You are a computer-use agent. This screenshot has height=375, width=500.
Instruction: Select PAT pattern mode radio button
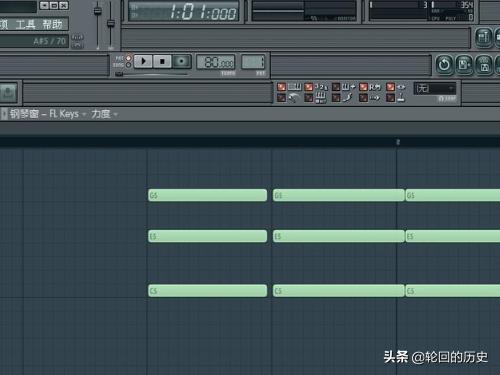point(128,58)
